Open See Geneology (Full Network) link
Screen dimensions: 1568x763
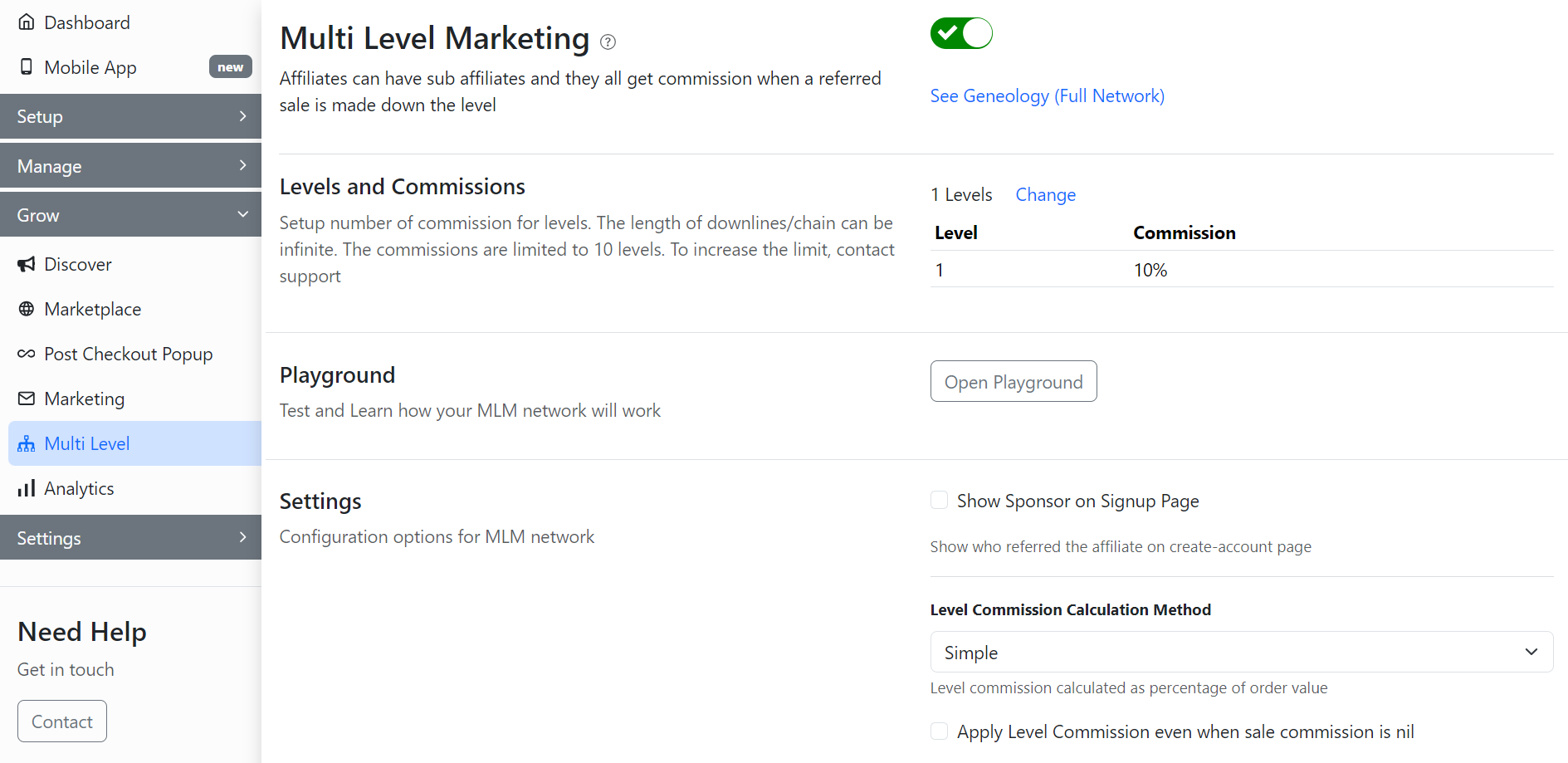click(1047, 96)
